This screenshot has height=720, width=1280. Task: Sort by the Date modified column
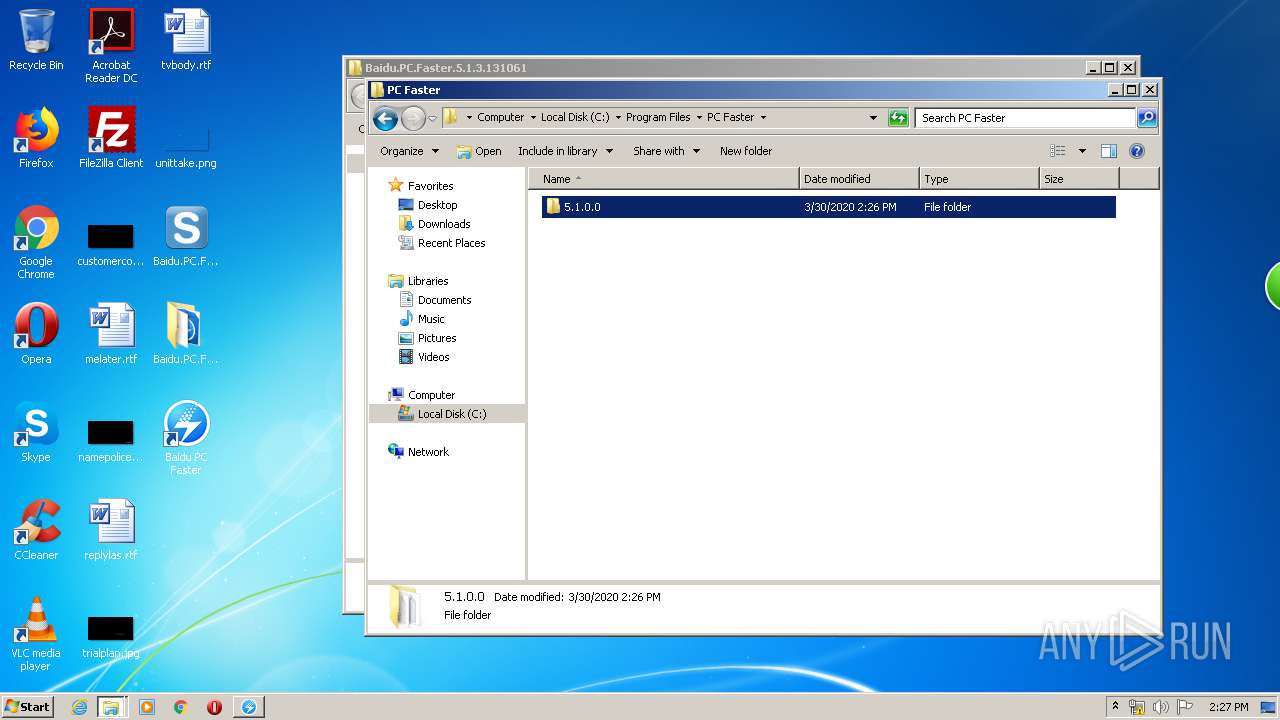pyautogui.click(x=859, y=179)
